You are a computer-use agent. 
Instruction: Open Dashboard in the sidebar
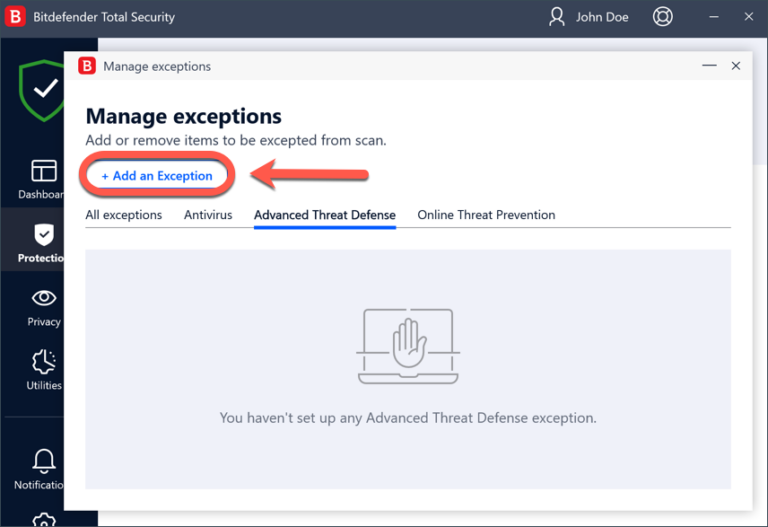point(41,180)
